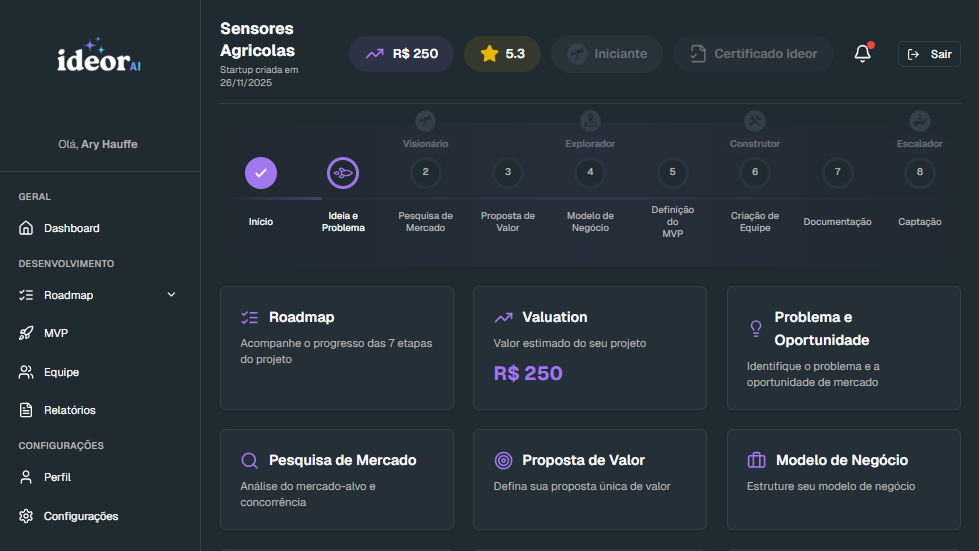Screen dimensions: 979x551
Task: Click the Visionário milestone icon
Action: [x=425, y=121]
